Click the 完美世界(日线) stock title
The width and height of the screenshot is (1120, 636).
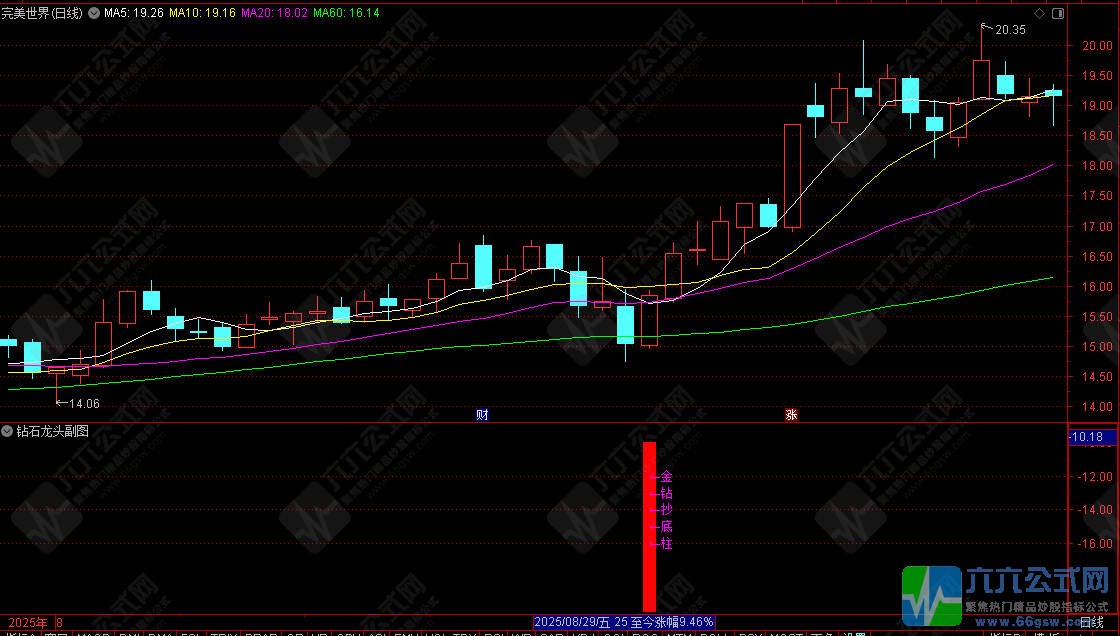click(x=42, y=13)
